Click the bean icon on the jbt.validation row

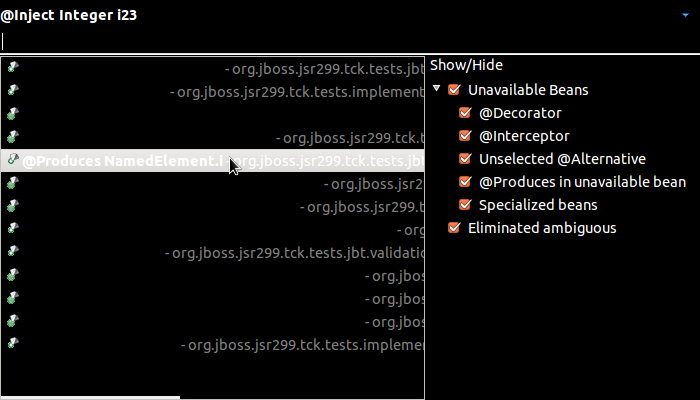[x=12, y=252]
